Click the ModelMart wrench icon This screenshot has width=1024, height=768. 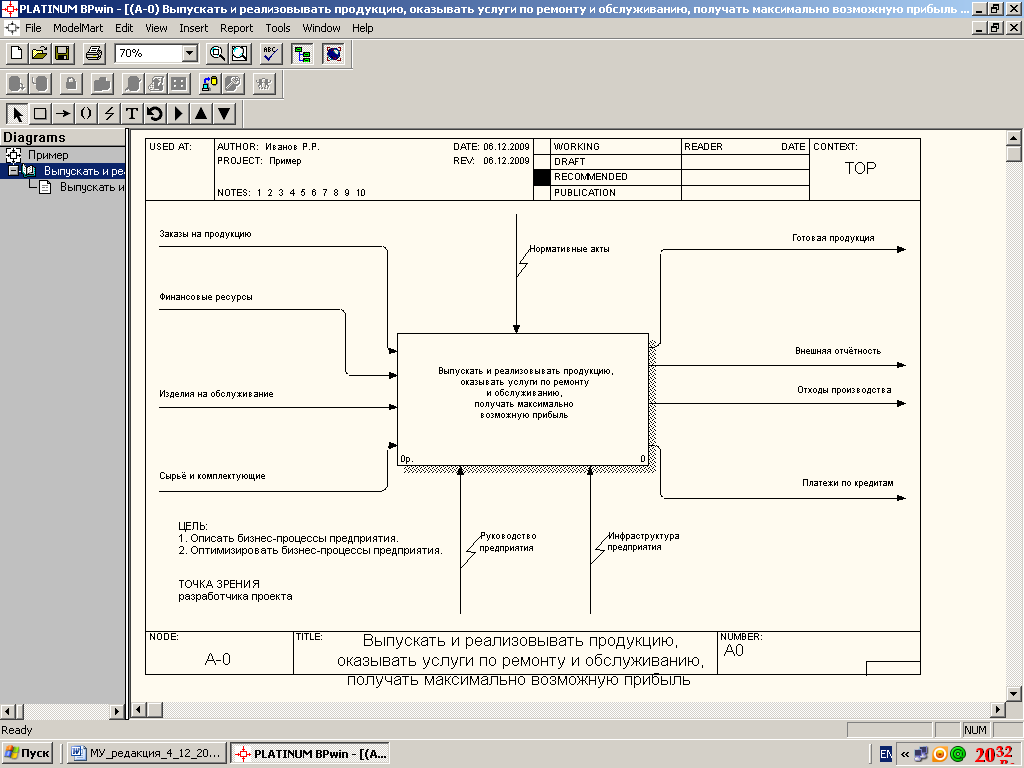pyautogui.click(x=233, y=84)
